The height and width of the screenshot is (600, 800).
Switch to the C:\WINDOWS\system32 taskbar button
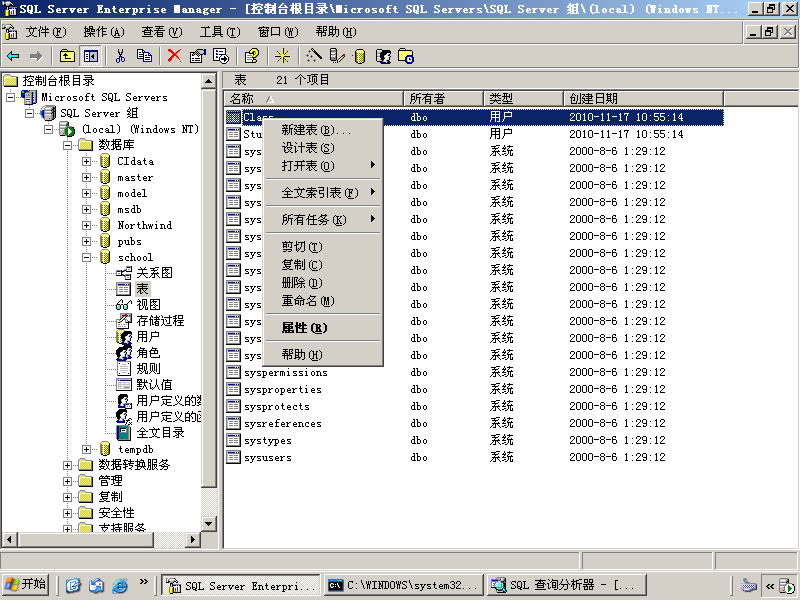[404, 585]
